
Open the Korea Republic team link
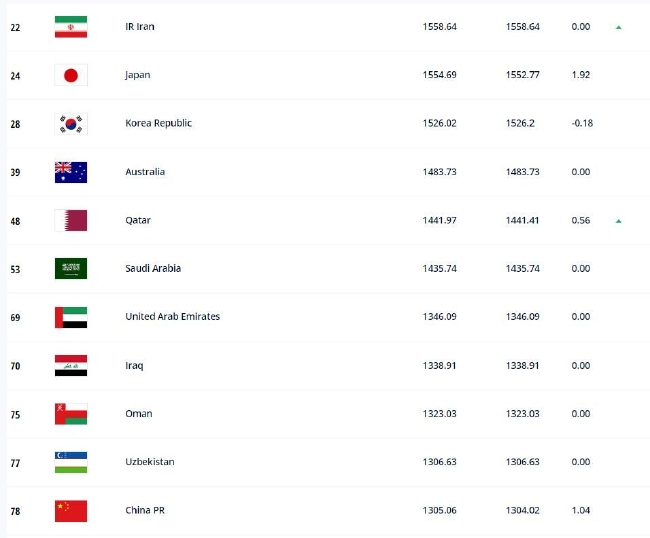tap(158, 124)
